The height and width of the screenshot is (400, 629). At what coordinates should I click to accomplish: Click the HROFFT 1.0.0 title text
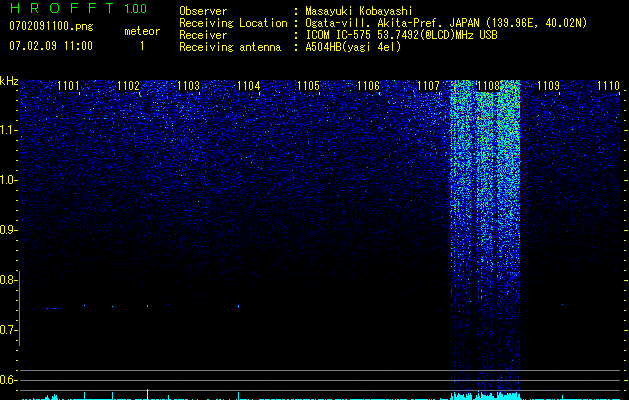click(78, 8)
